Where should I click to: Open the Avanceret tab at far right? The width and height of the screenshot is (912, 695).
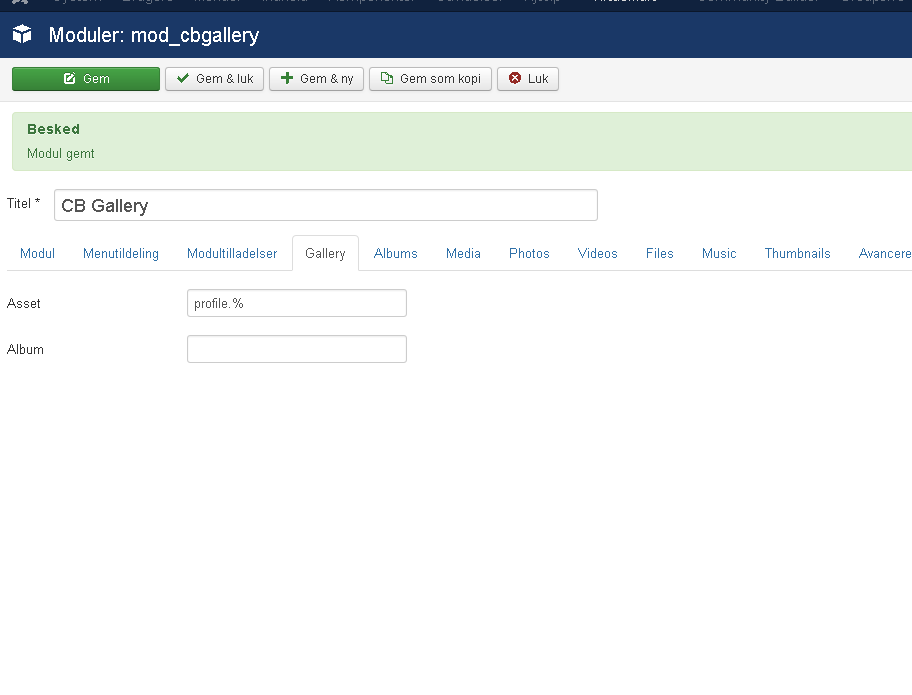[884, 254]
